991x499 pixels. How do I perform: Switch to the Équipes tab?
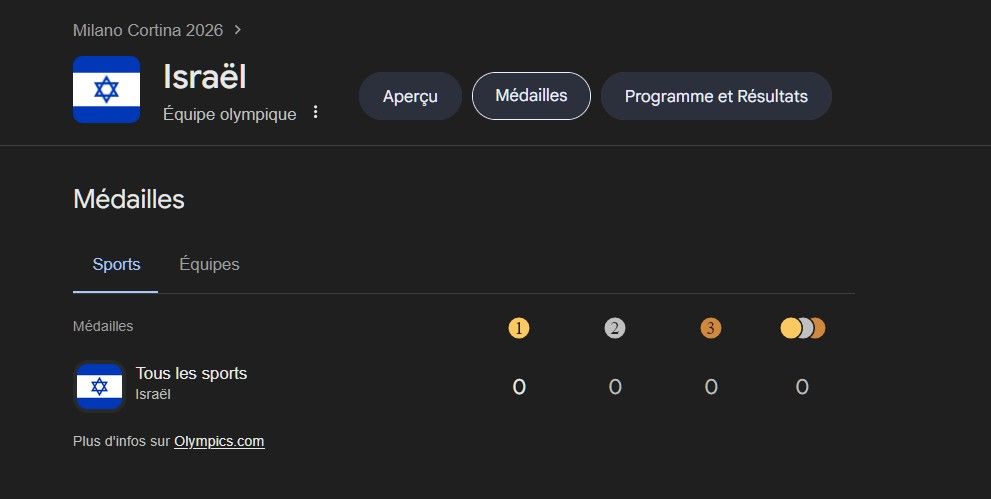[x=209, y=265]
